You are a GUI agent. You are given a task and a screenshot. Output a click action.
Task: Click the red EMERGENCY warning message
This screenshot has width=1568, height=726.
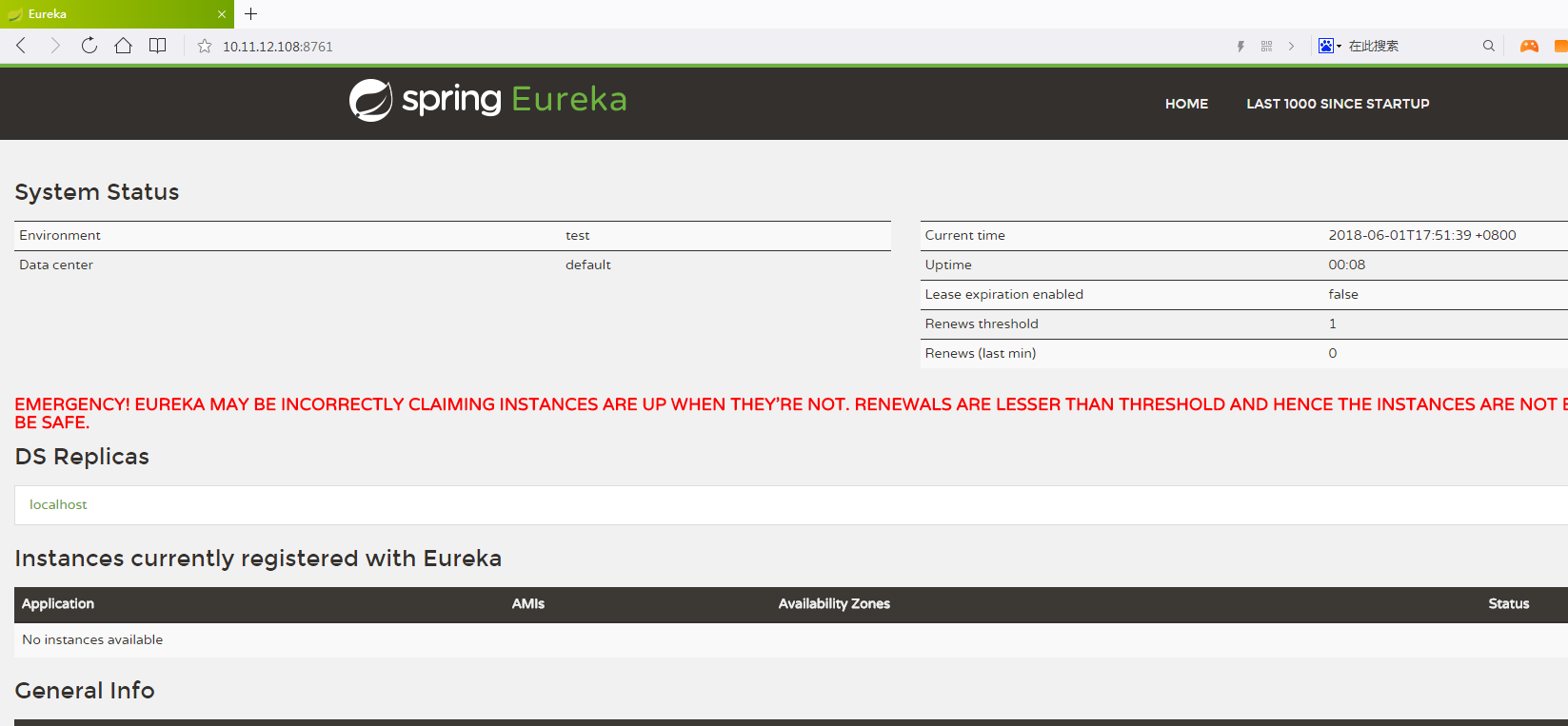tap(791, 413)
